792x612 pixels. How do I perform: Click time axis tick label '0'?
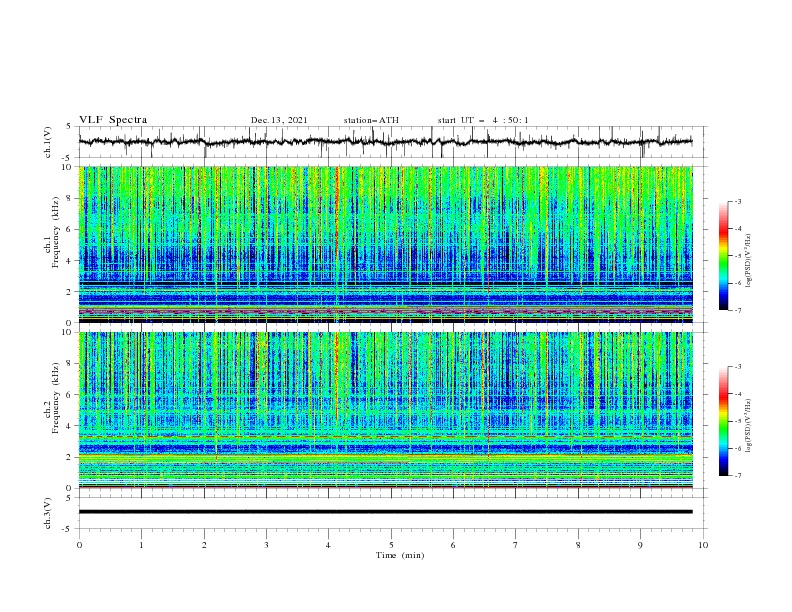point(79,545)
